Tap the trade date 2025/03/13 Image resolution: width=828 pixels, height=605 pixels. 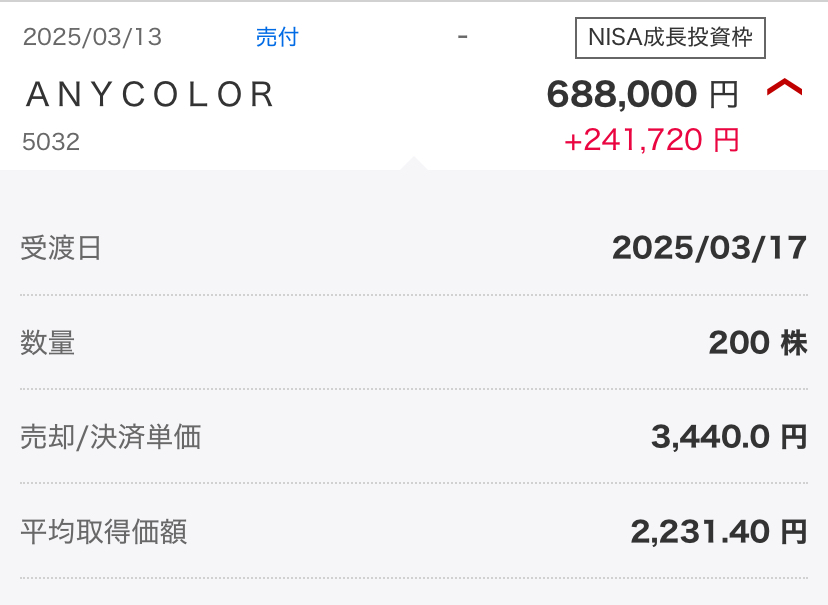pyautogui.click(x=92, y=38)
